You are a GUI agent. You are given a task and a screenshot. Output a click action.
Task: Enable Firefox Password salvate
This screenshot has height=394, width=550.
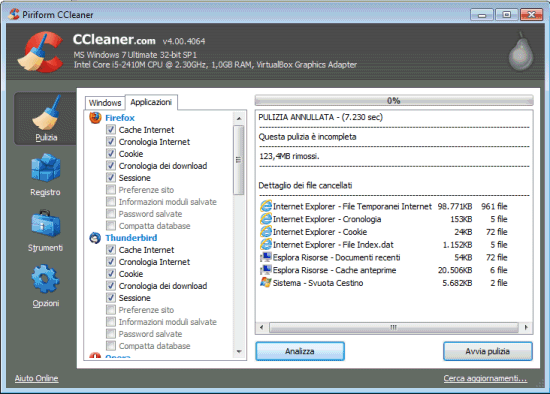(x=111, y=213)
